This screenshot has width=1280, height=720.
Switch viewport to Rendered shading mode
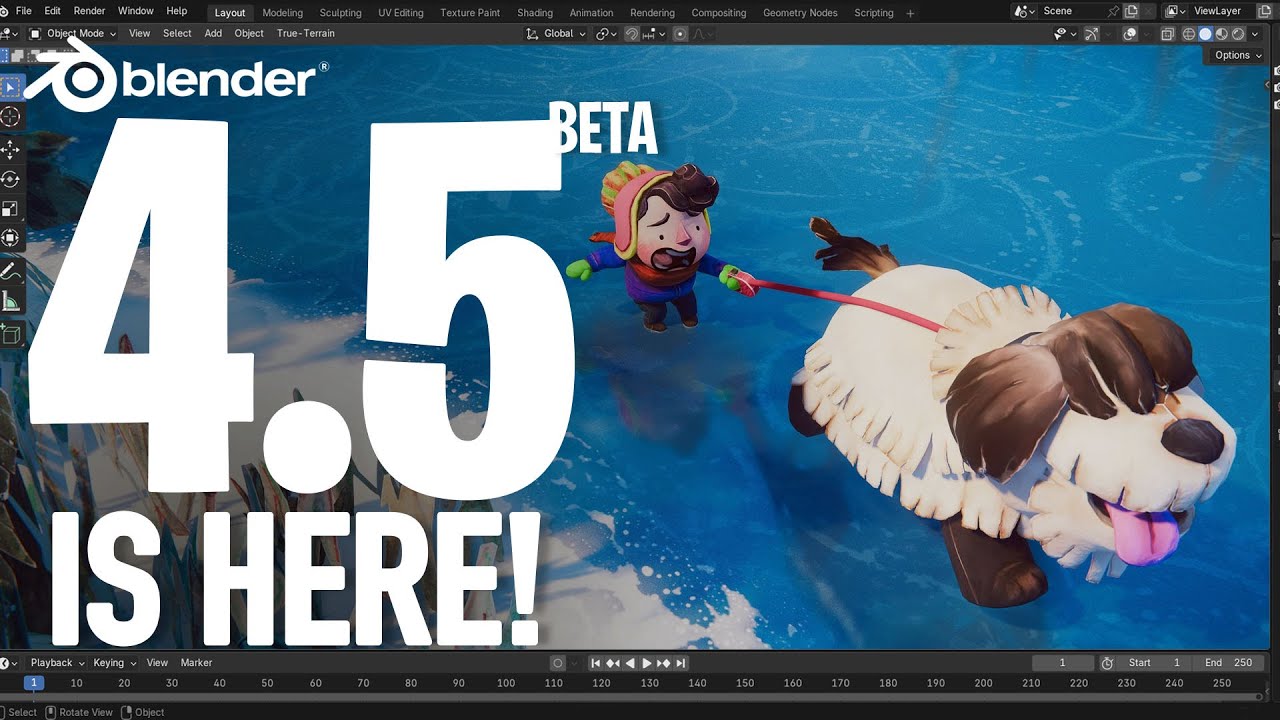[1240, 33]
